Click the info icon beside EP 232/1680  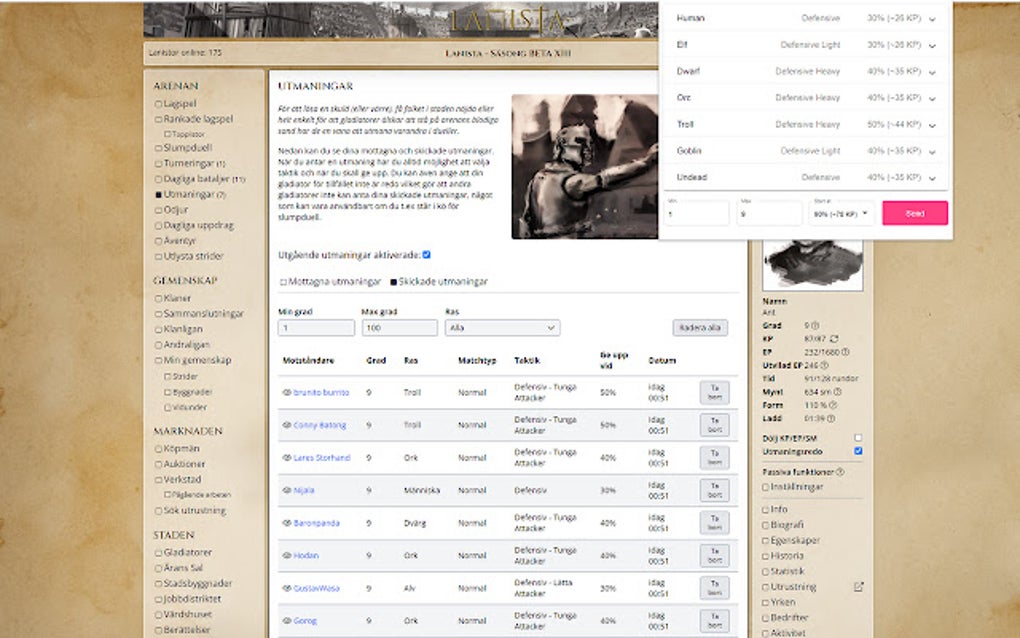tap(845, 352)
